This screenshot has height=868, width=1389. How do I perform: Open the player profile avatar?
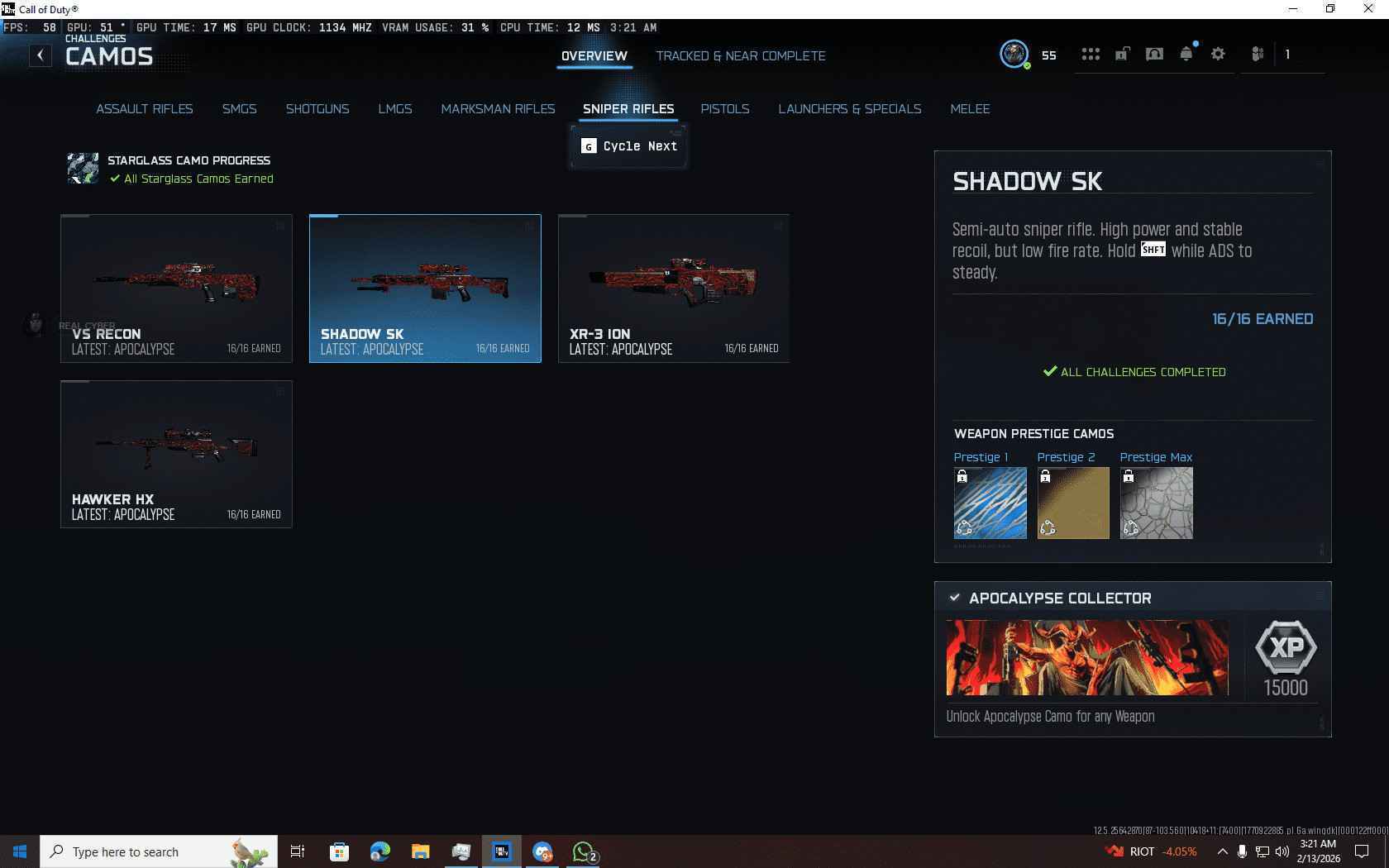pyautogui.click(x=1014, y=55)
